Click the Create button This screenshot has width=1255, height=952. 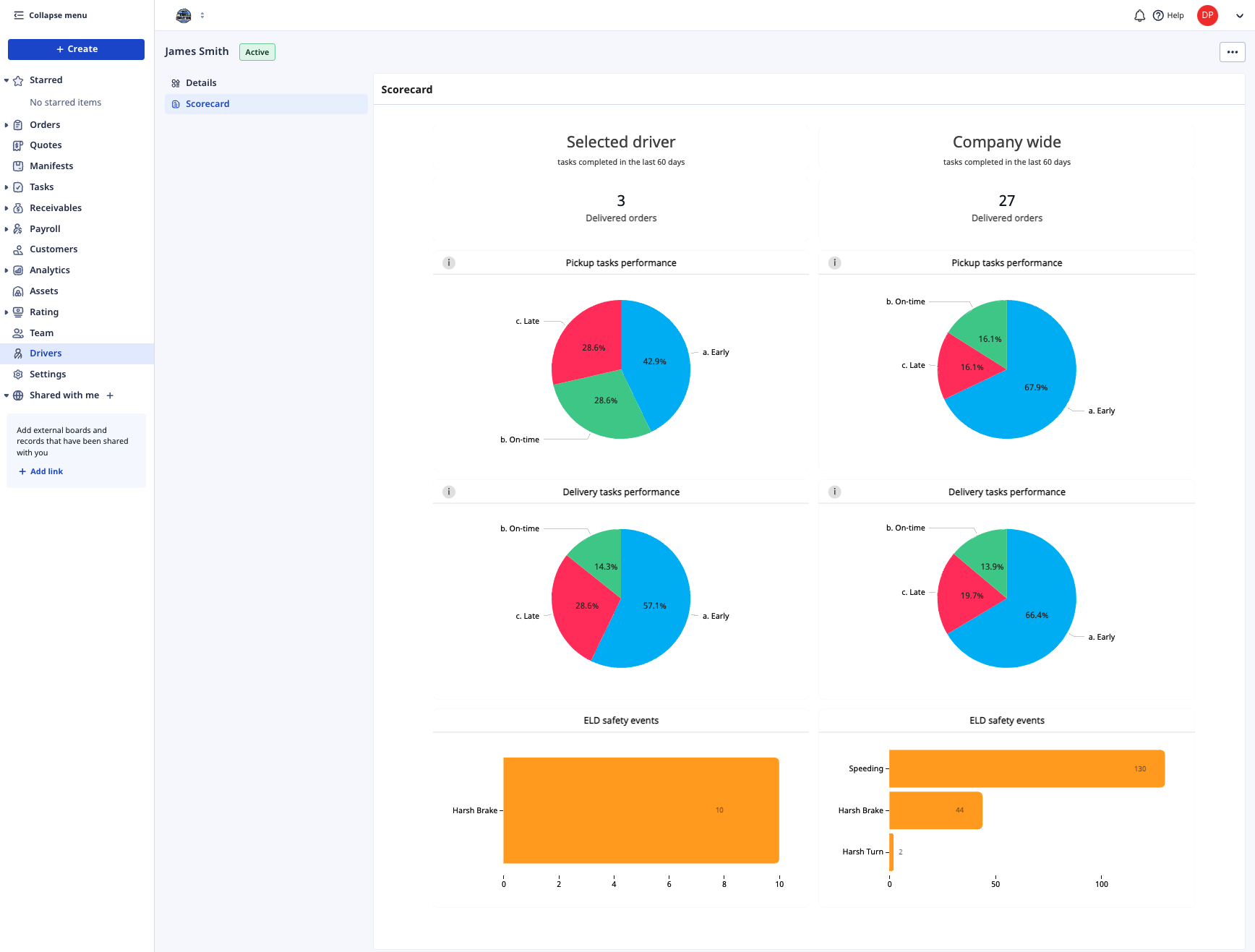point(76,48)
